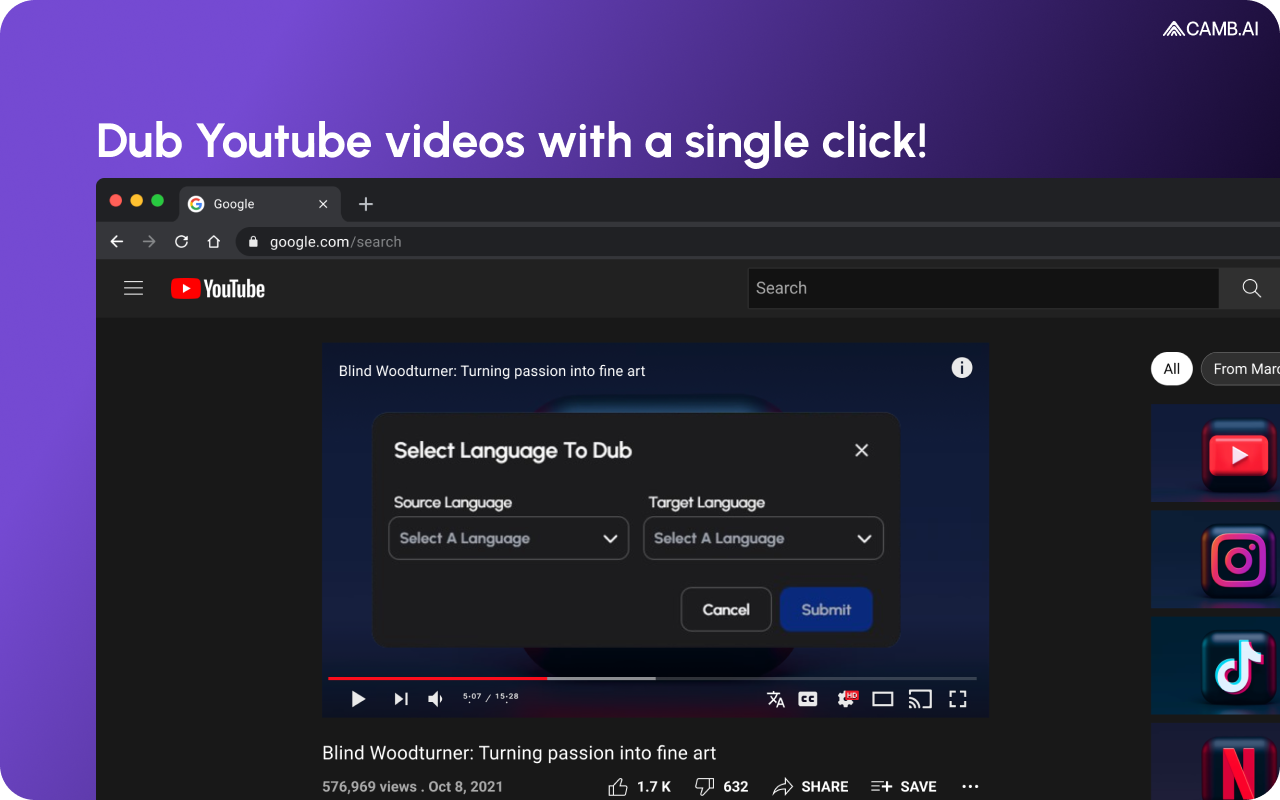1280x800 pixels.
Task: Select the All filter chip
Action: 1171,368
